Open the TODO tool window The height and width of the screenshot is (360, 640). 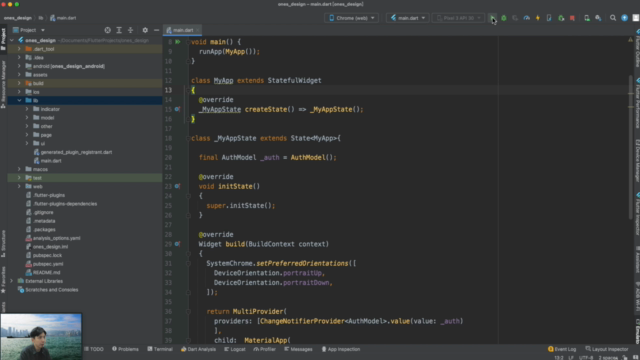pos(94,349)
